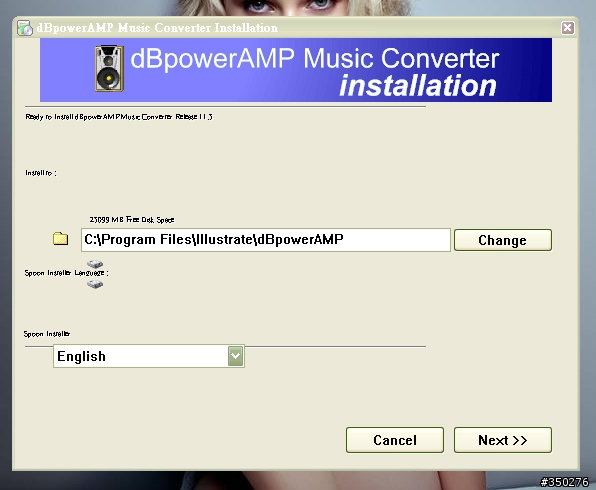The height and width of the screenshot is (490, 596).
Task: Click the speaker logo in the banner
Action: [x=109, y=69]
